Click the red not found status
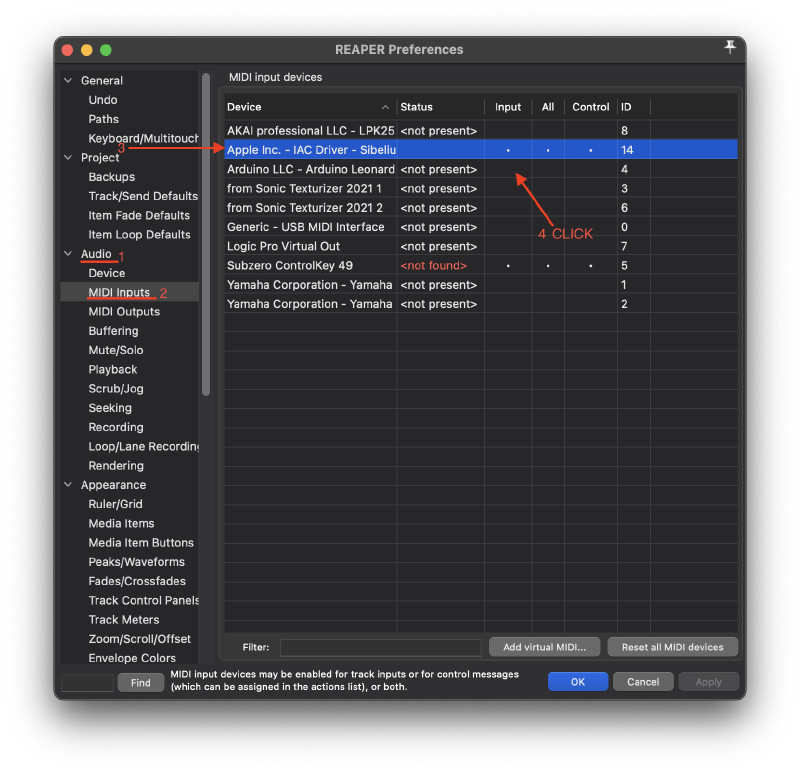Image resolution: width=800 pixels, height=771 pixels. click(433, 265)
